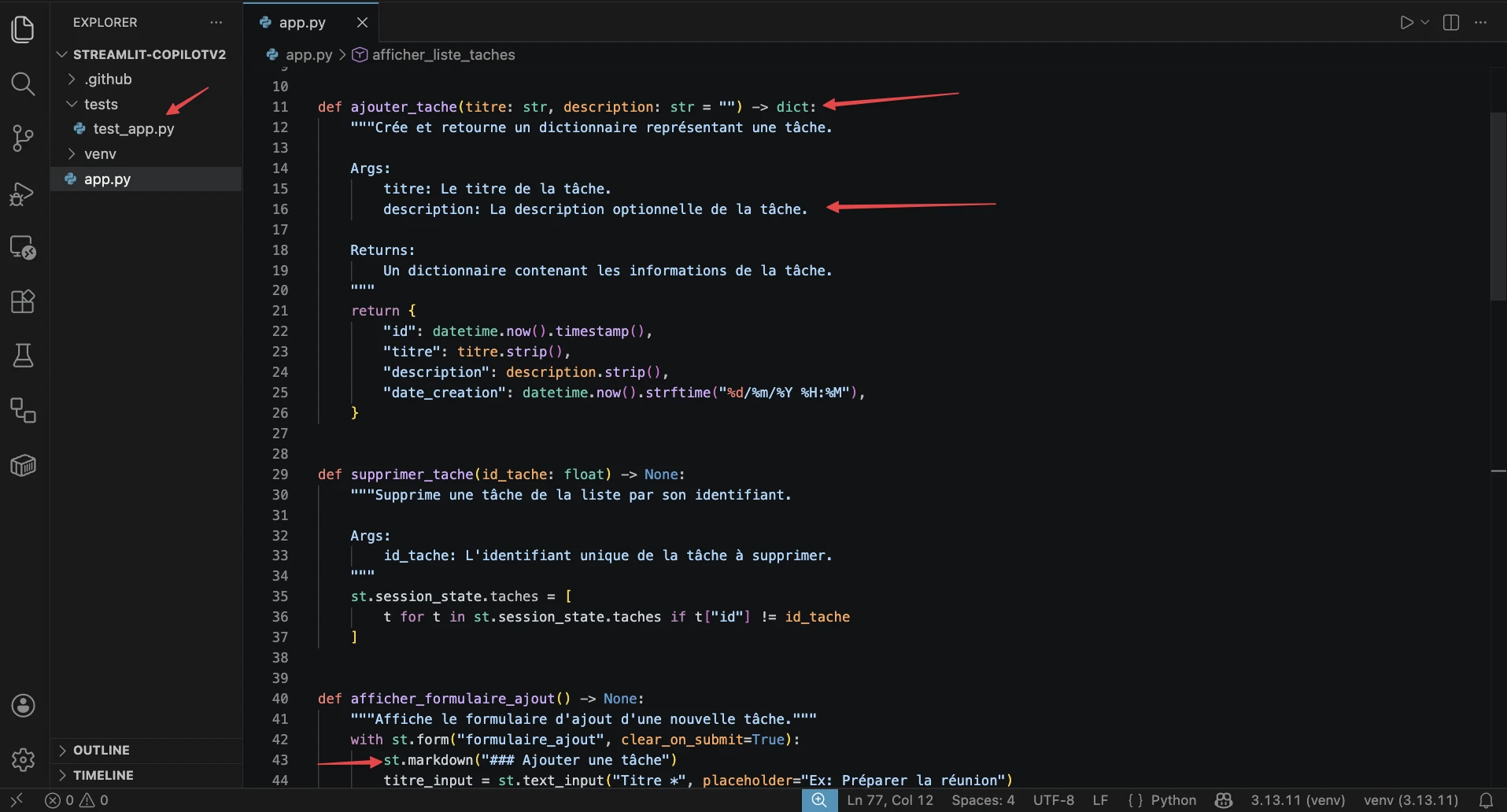Click afficher_liste_taches in the breadcrumb

[x=443, y=55]
